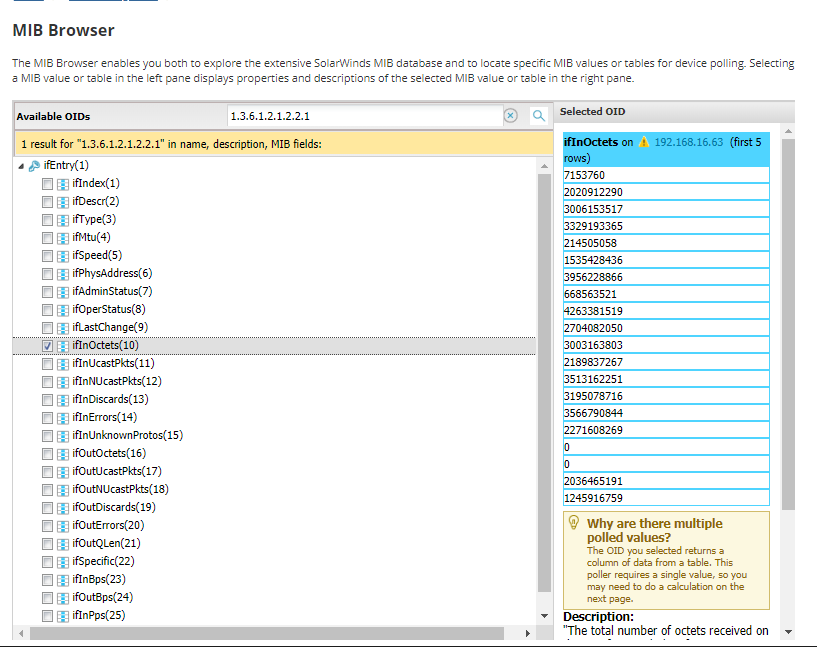Click the OID tree horizontal scroll right arrow
Viewport: 817px width, 647px height.
click(x=527, y=633)
